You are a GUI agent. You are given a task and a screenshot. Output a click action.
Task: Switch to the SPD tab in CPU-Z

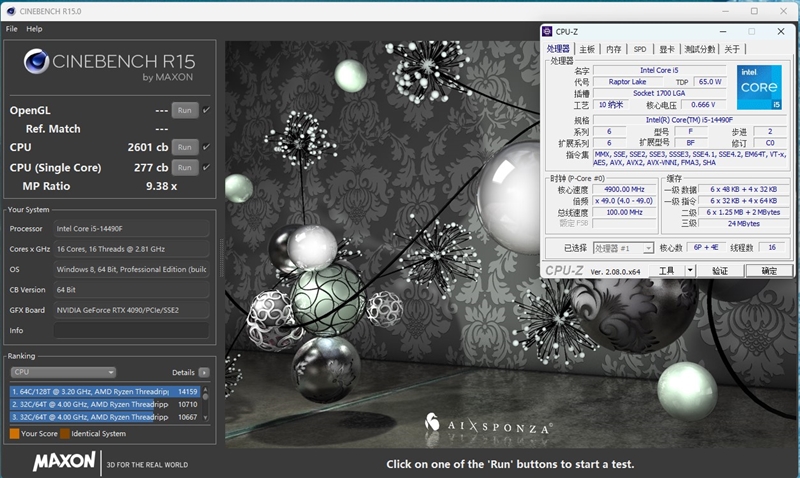(640, 49)
